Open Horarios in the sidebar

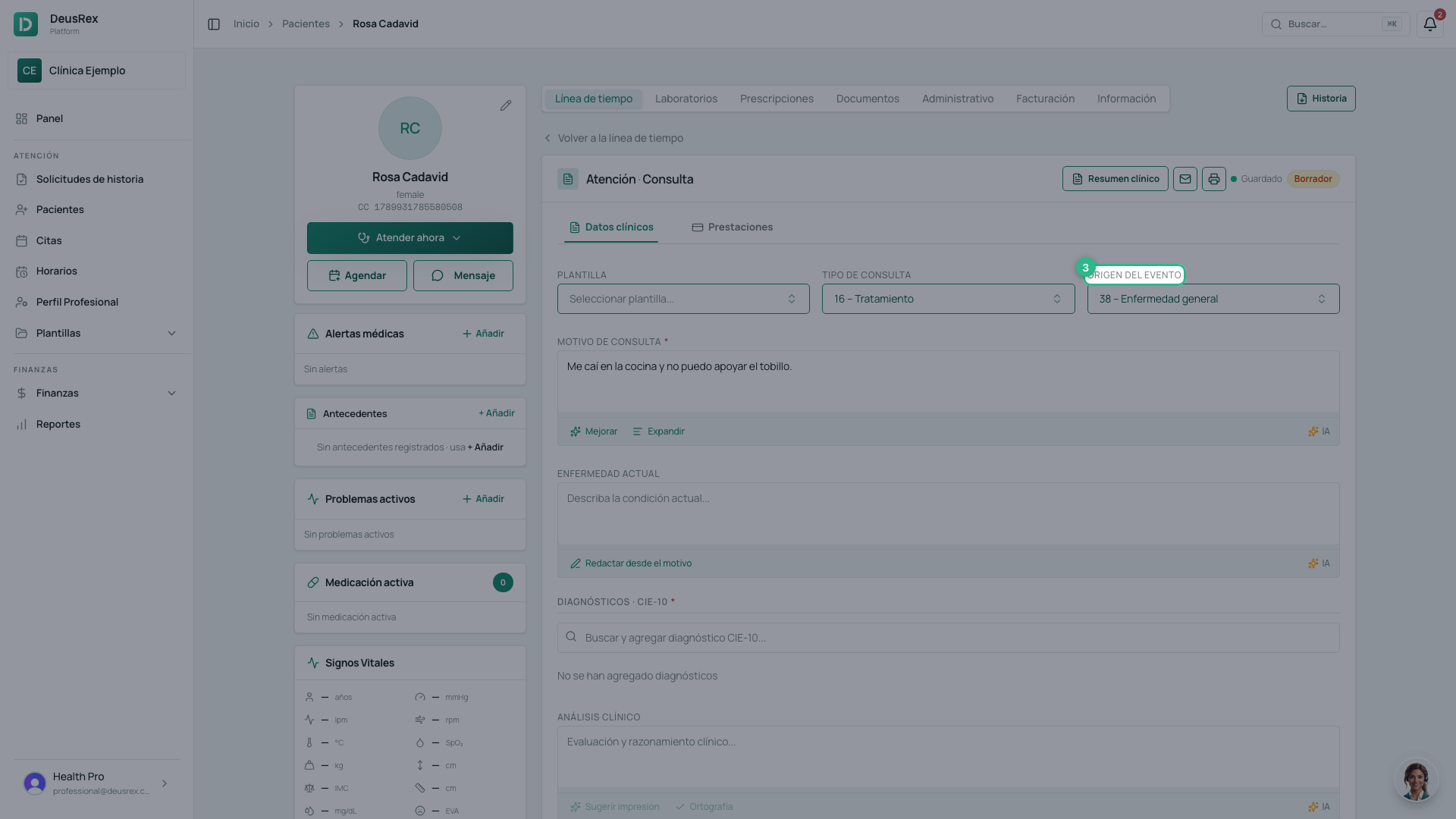point(96,271)
